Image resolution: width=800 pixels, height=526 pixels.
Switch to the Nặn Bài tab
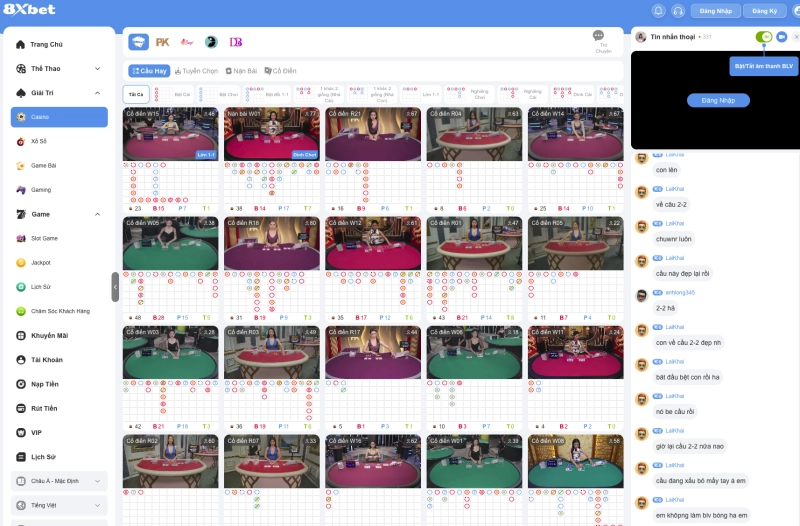coord(241,71)
